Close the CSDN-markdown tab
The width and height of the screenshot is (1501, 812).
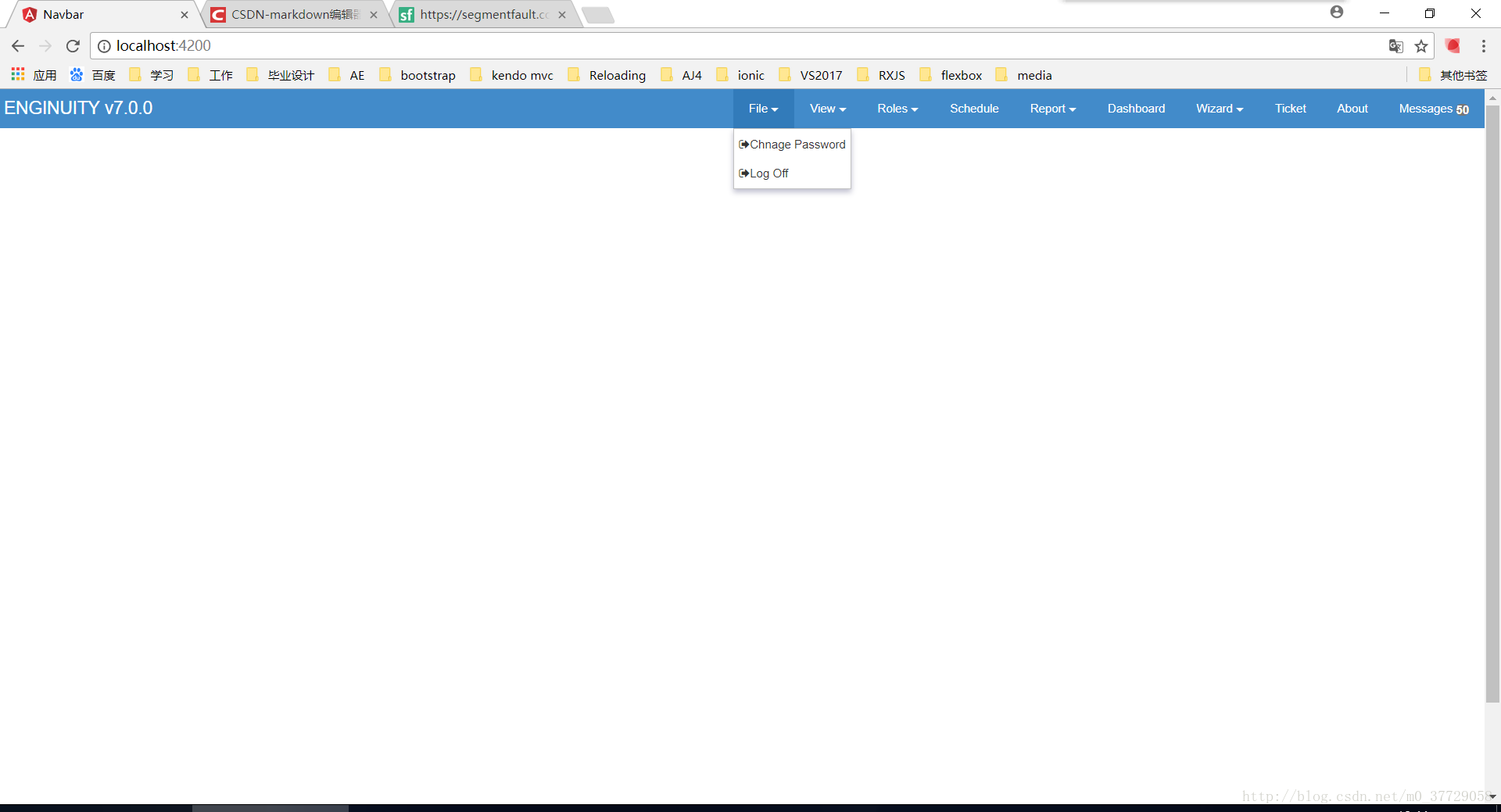(374, 15)
